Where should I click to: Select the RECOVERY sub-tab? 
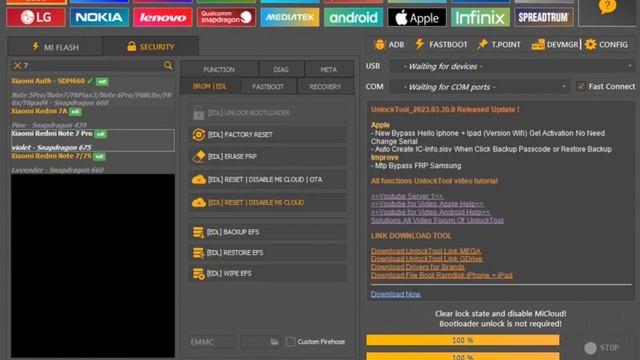[x=325, y=87]
